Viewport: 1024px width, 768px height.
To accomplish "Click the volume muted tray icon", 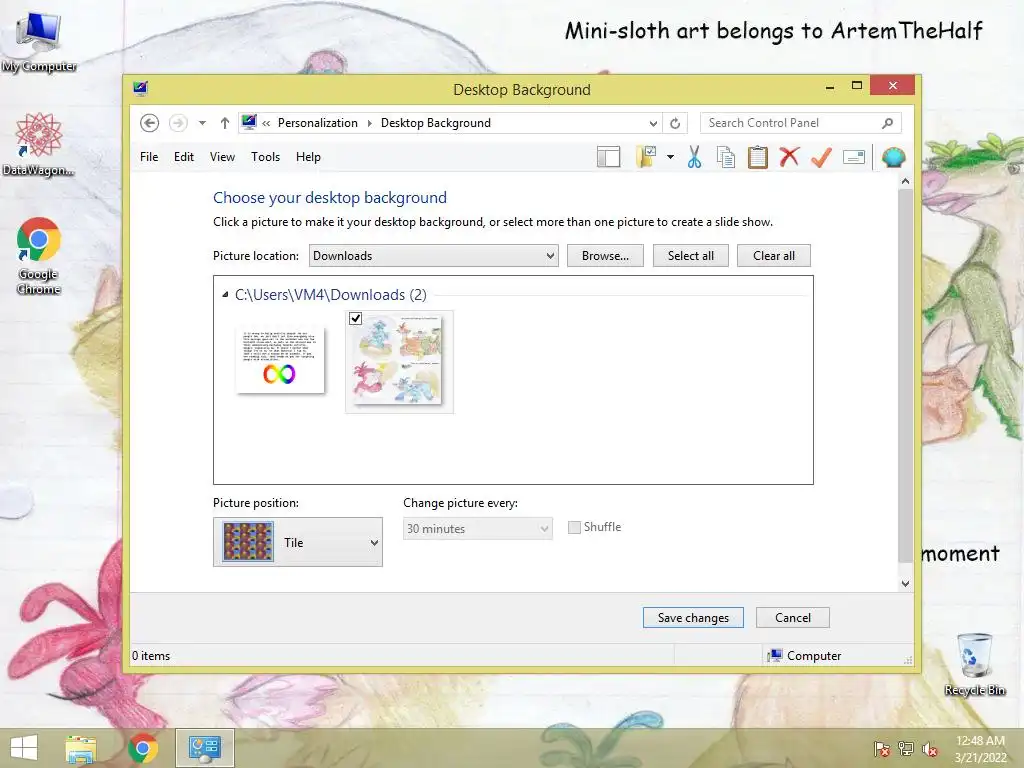I will coord(930,748).
